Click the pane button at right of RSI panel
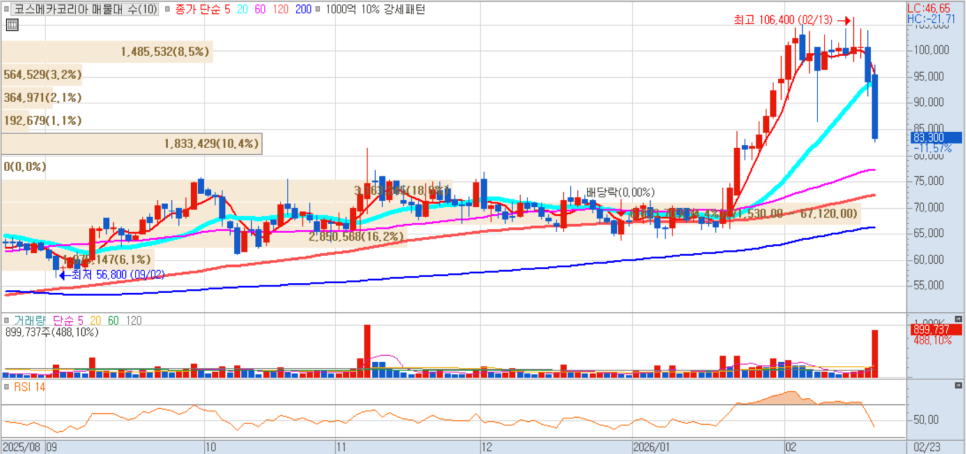The height and width of the screenshot is (454, 966). pyautogui.click(x=958, y=385)
